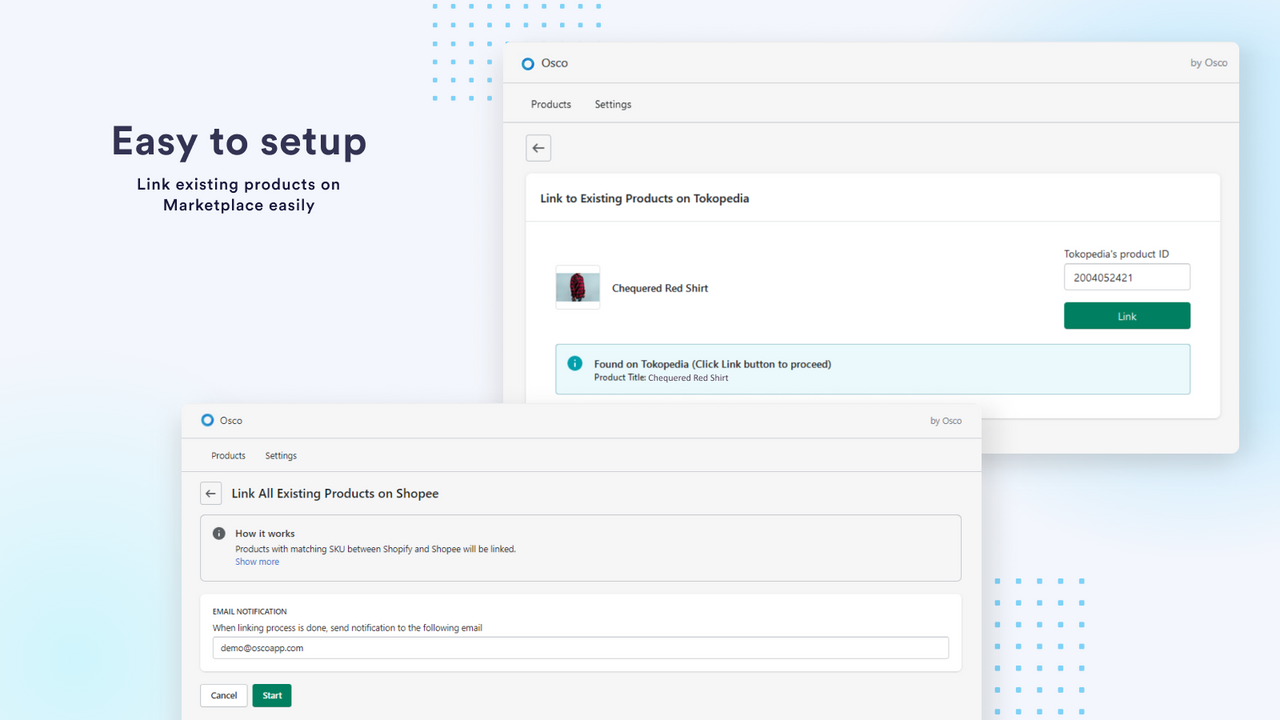Open Products tab in Shopee window

[x=228, y=455]
